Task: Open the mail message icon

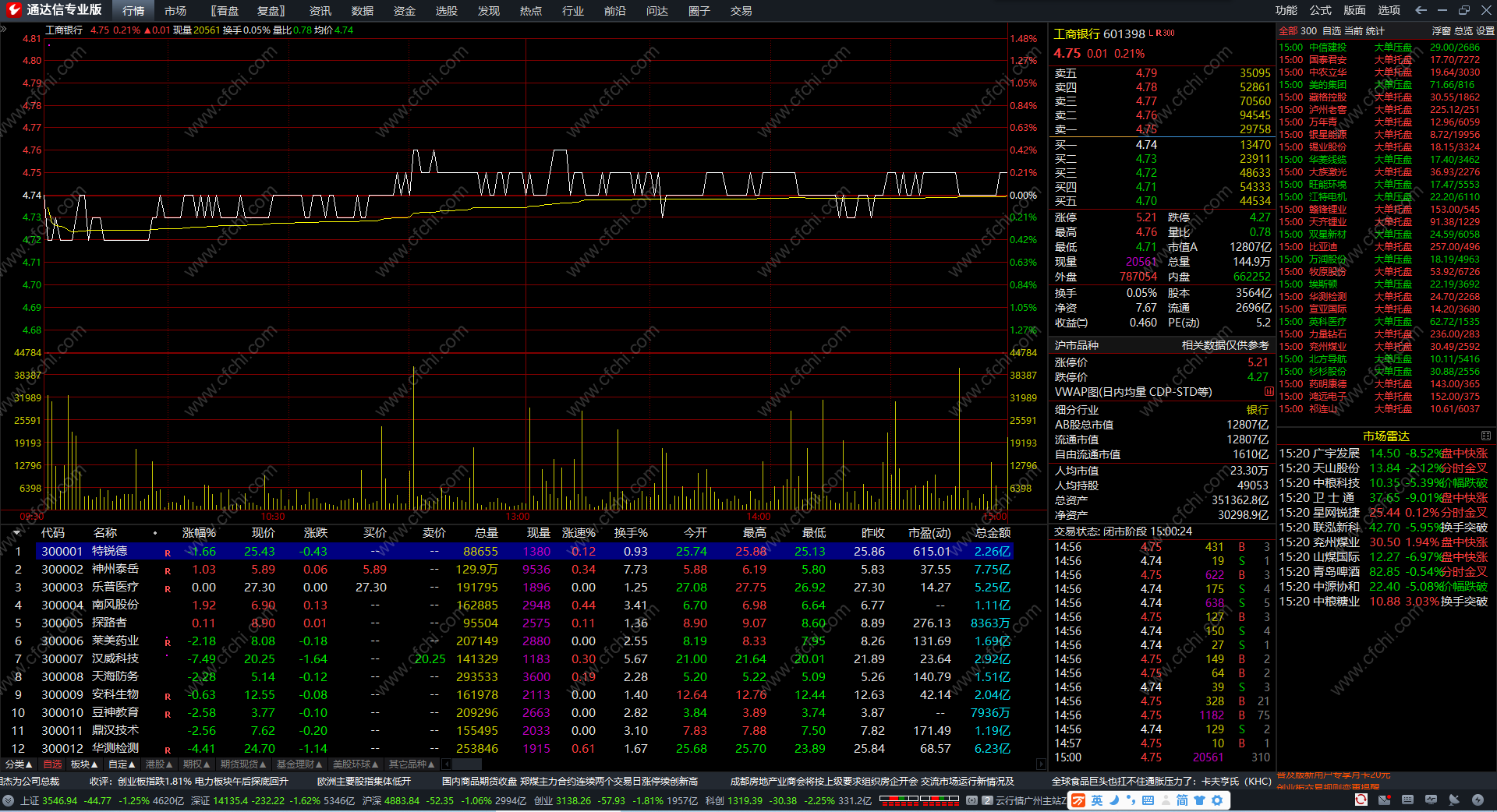Action: (x=1384, y=800)
